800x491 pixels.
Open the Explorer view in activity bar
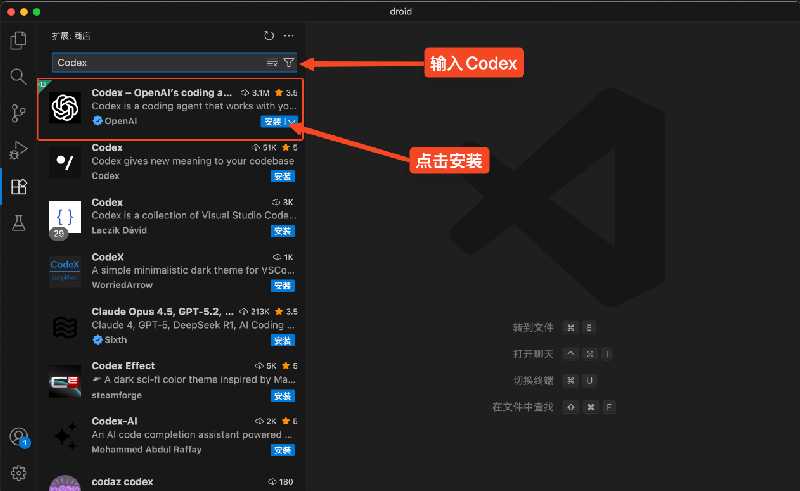(18, 41)
